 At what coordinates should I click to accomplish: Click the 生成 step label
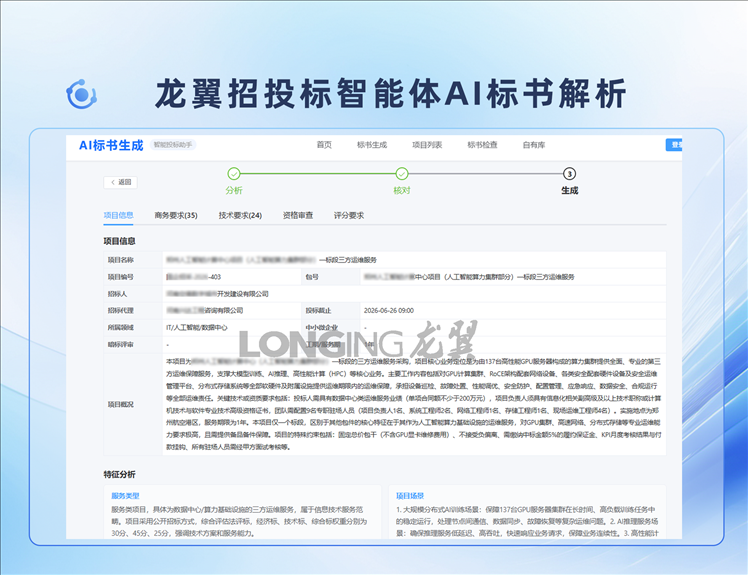click(x=569, y=190)
